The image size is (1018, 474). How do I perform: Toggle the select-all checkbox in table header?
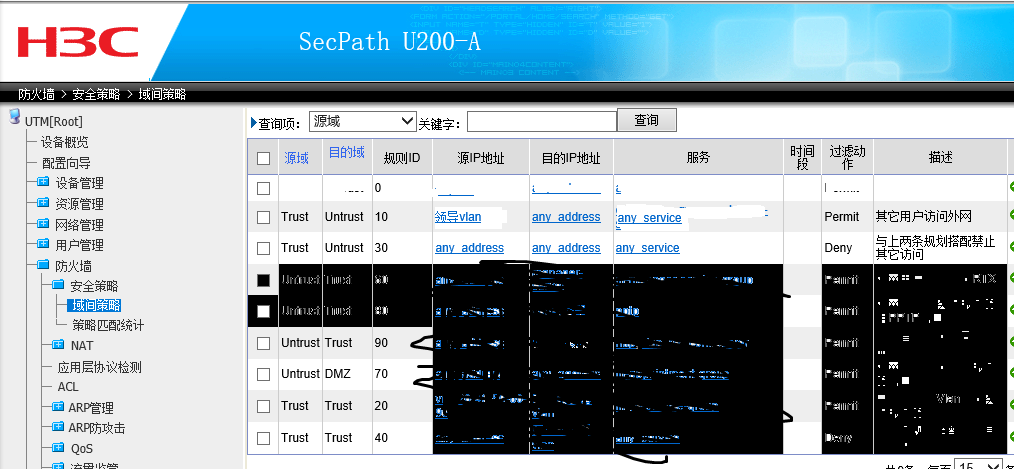pyautogui.click(x=264, y=158)
